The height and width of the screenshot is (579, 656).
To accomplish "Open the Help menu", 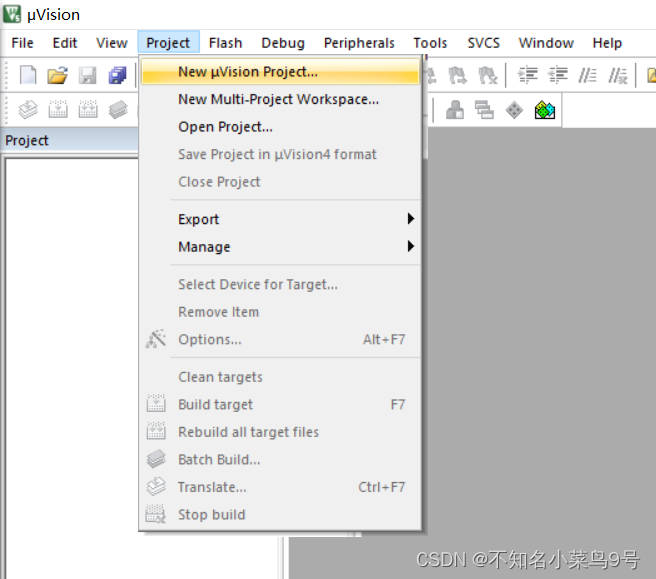I will point(607,43).
